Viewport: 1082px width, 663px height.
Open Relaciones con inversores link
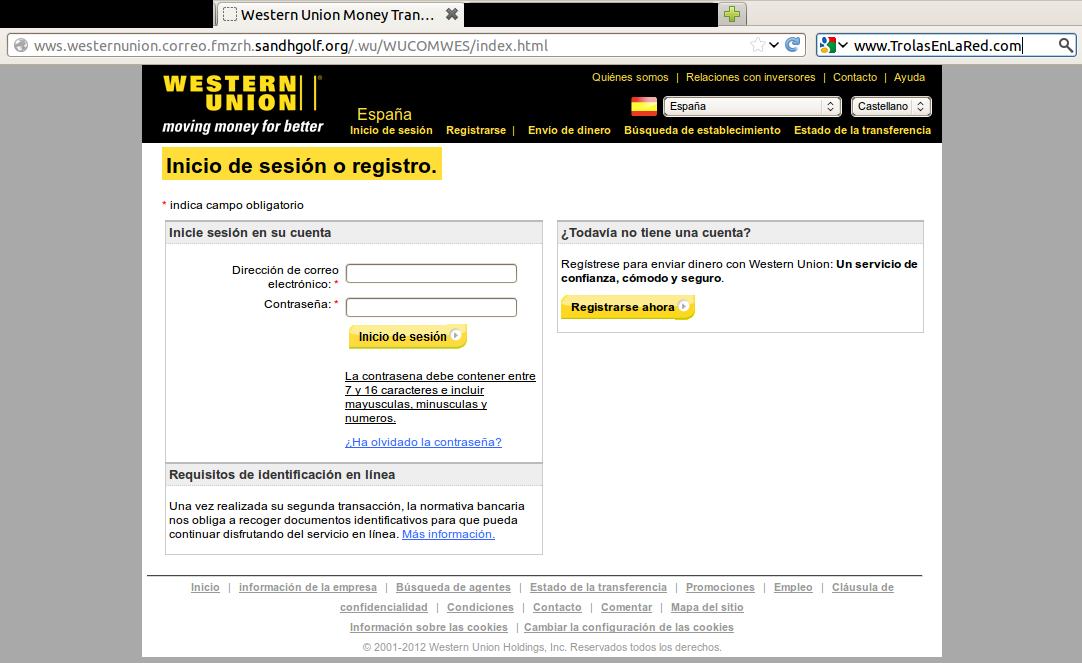pyautogui.click(x=751, y=77)
